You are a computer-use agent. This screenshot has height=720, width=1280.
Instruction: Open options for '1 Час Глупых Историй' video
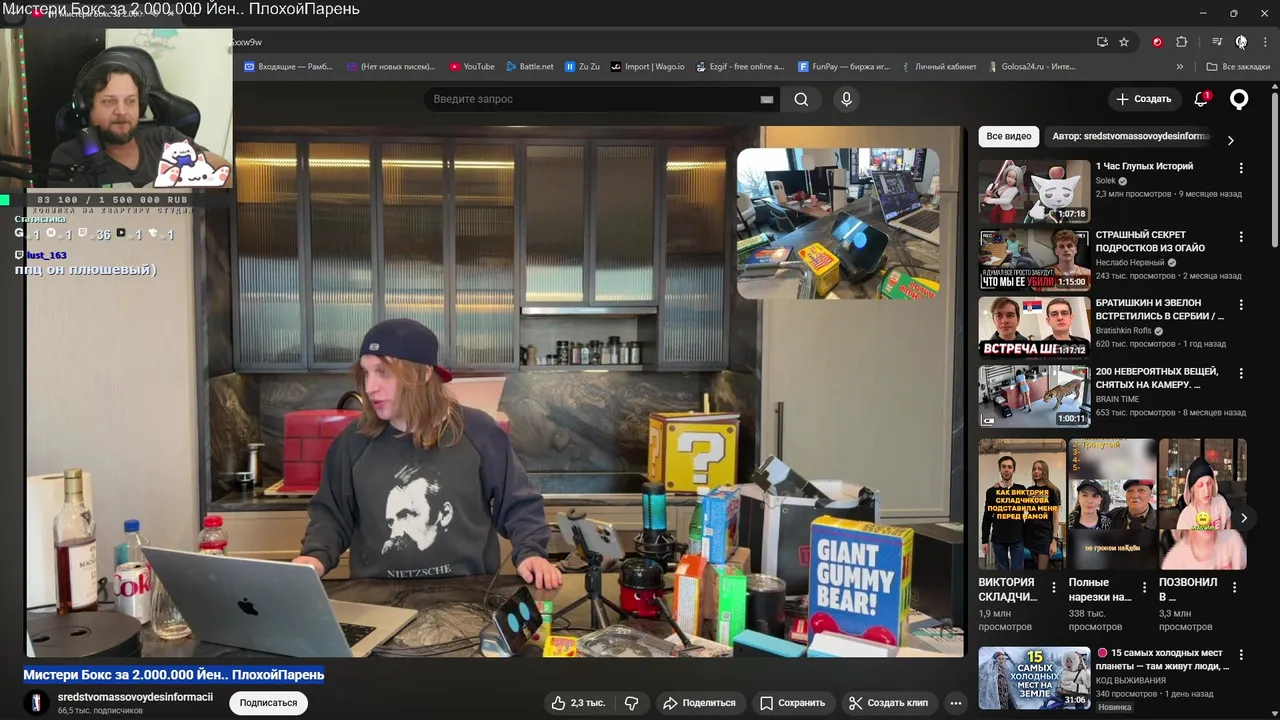1241,168
